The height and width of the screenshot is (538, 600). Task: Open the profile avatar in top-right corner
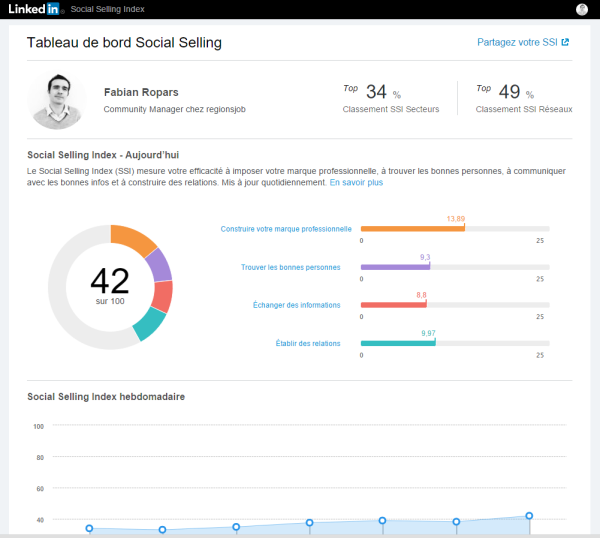pos(582,9)
